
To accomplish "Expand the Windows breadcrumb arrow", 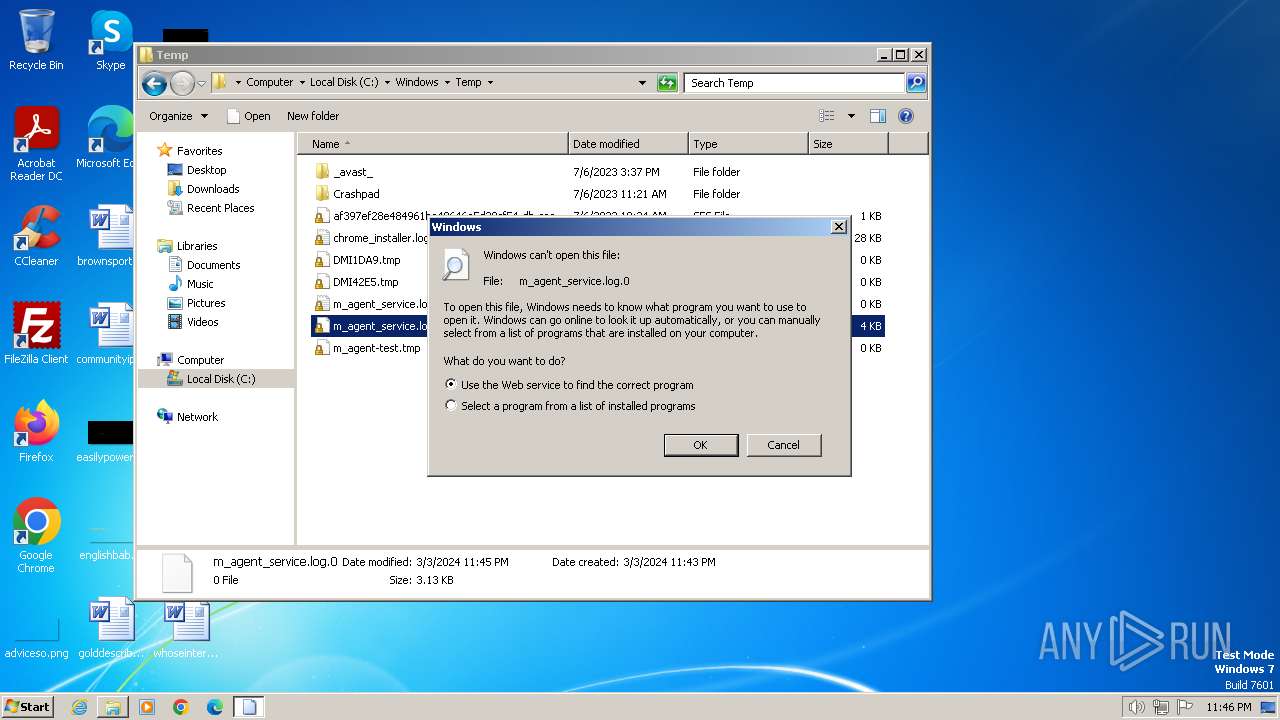I will [447, 83].
